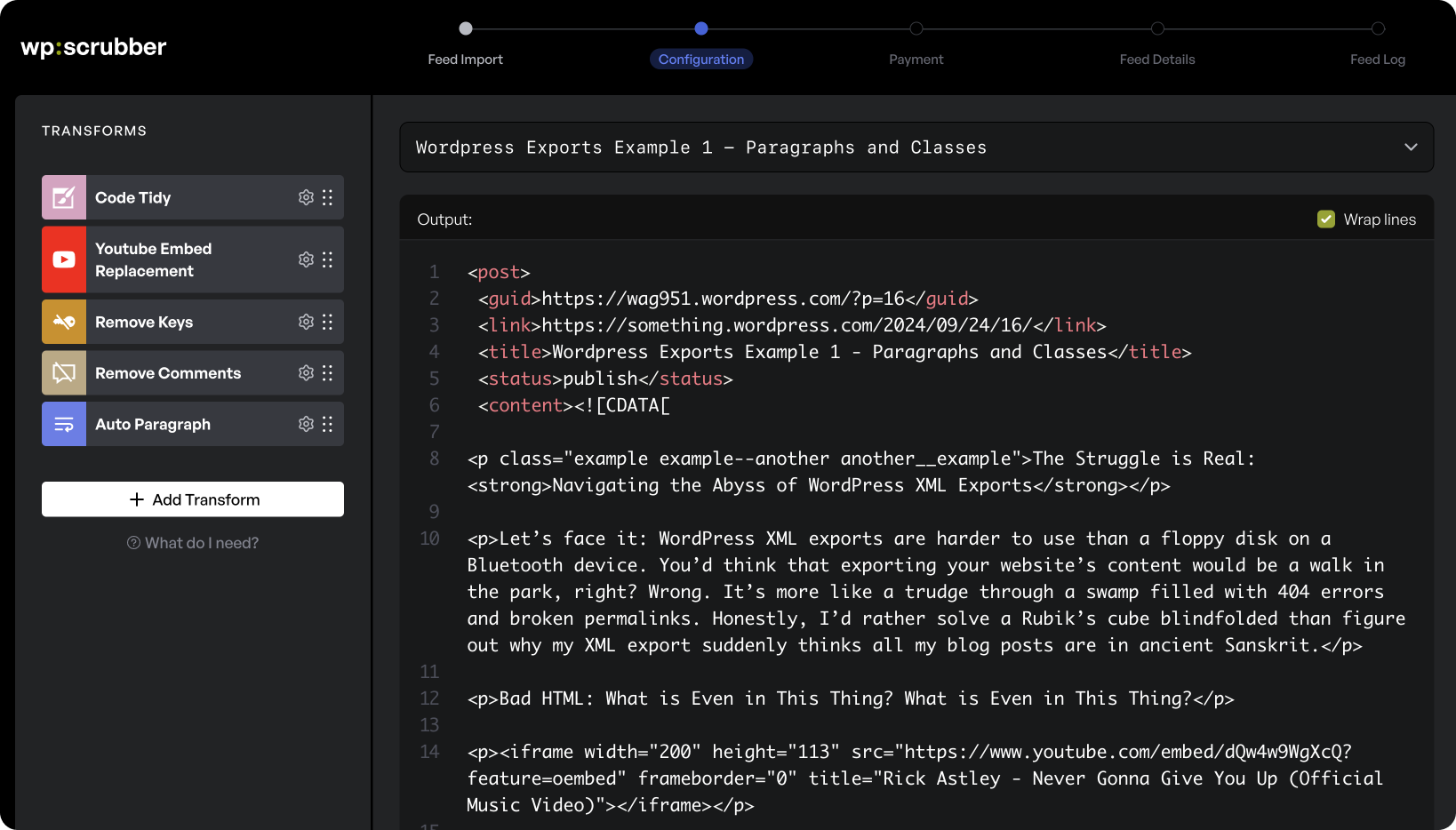
Task: Click the Code Tidy transform icon
Action: [x=64, y=197]
